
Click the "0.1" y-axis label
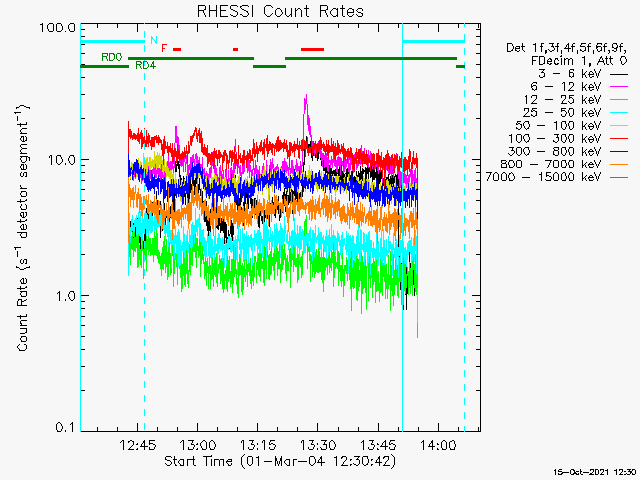coord(65,427)
